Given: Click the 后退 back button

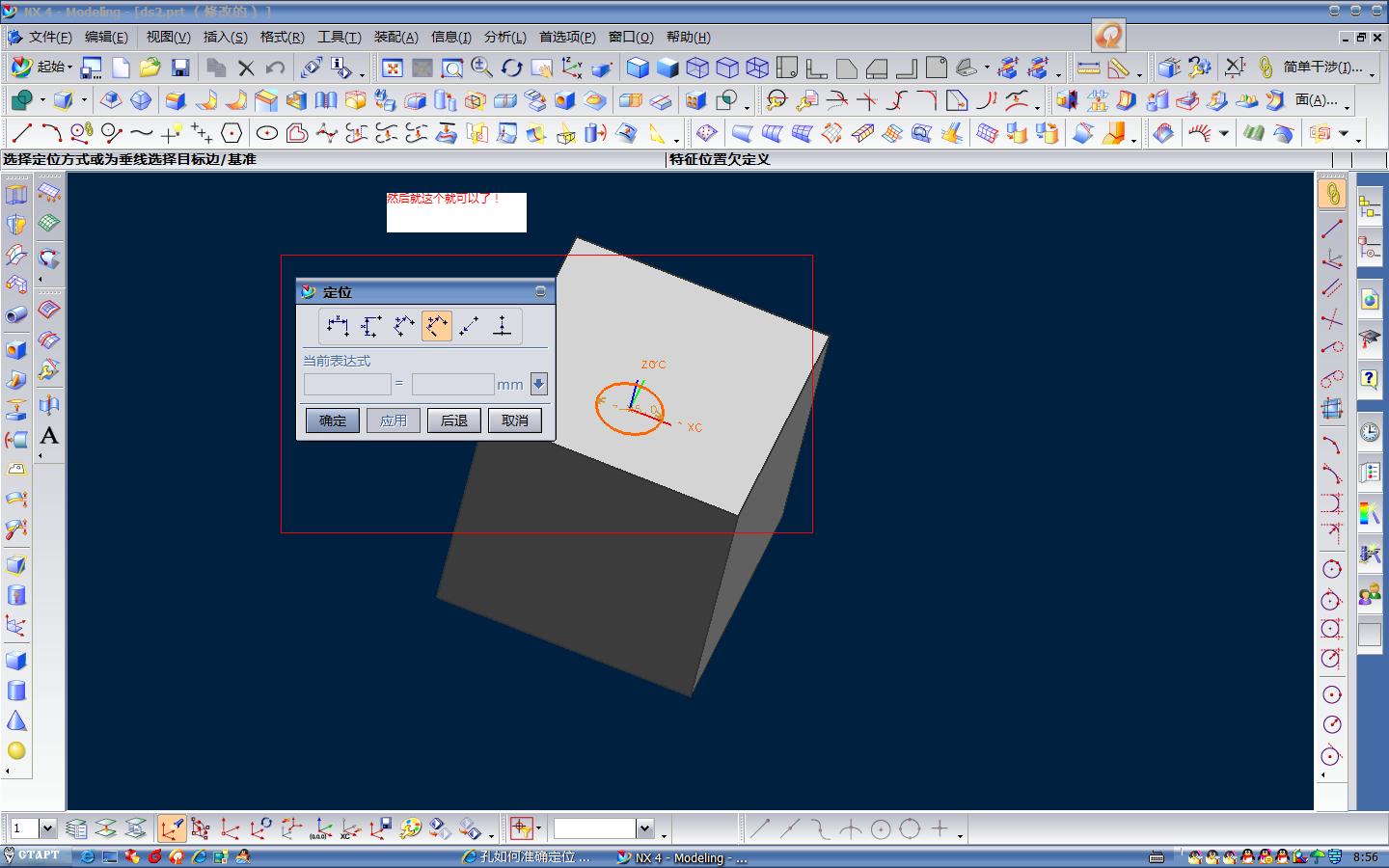Looking at the screenshot, I should coord(454,420).
